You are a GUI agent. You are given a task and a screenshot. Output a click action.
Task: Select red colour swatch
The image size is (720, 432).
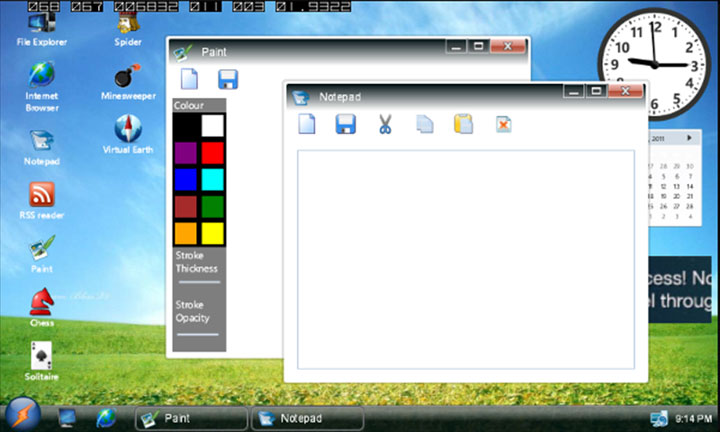(x=213, y=153)
